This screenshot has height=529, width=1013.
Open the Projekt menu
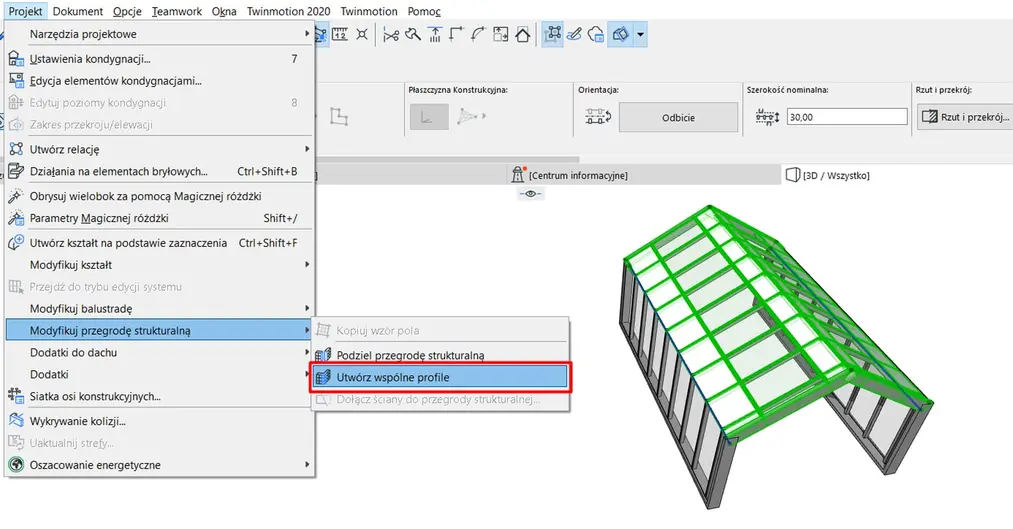point(25,11)
